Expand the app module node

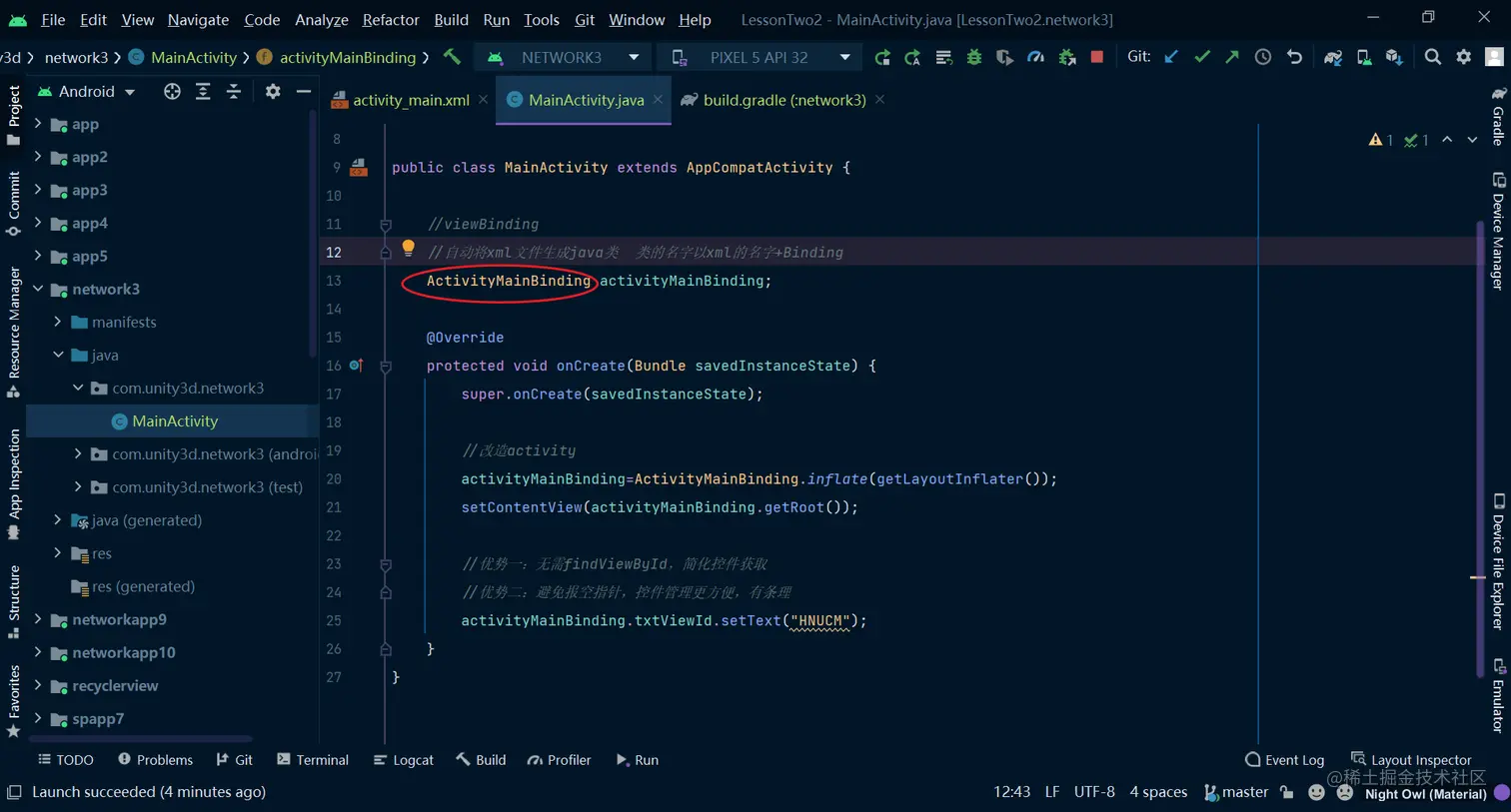(x=38, y=124)
